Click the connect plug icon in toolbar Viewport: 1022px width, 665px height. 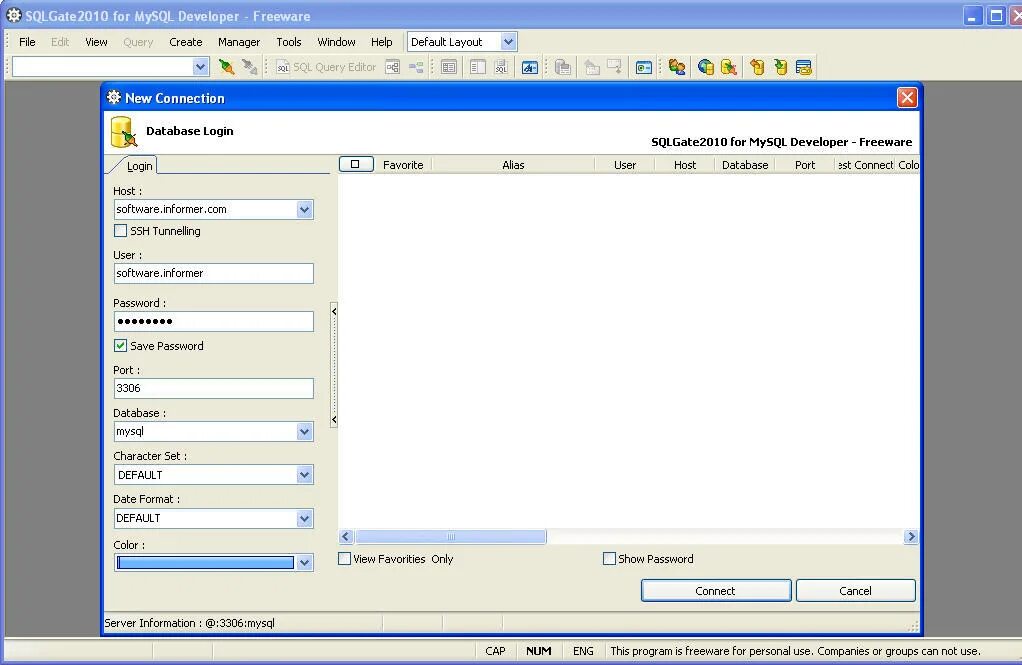[x=226, y=66]
